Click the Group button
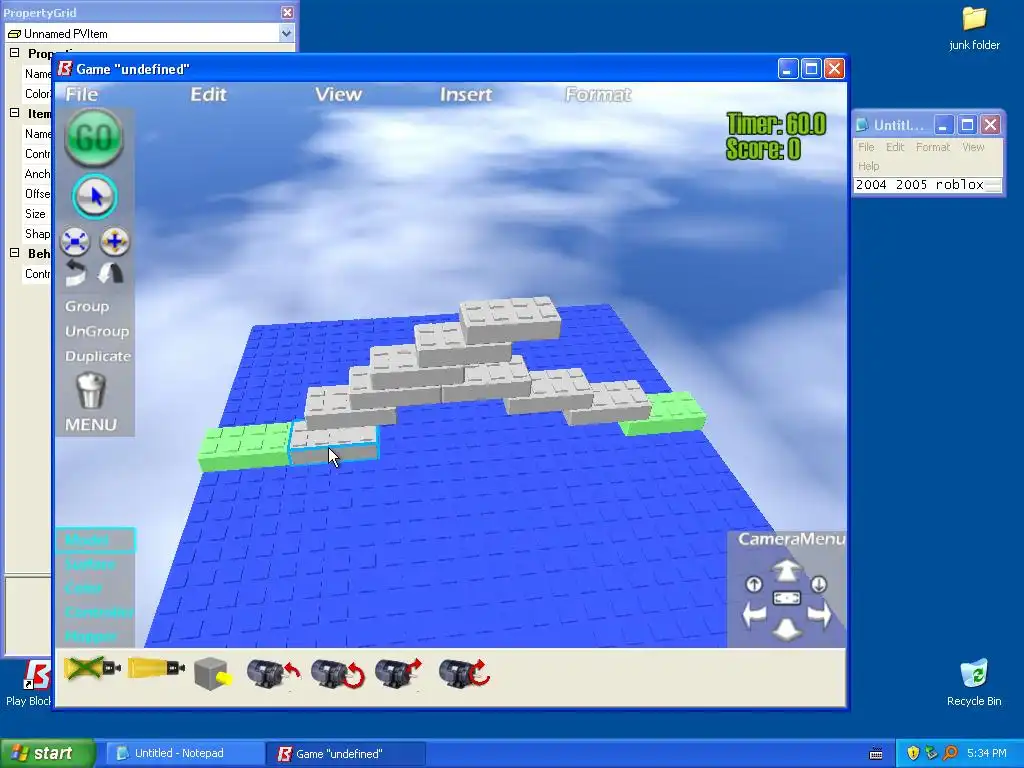Screen dimensions: 1024x768 coord(87,306)
